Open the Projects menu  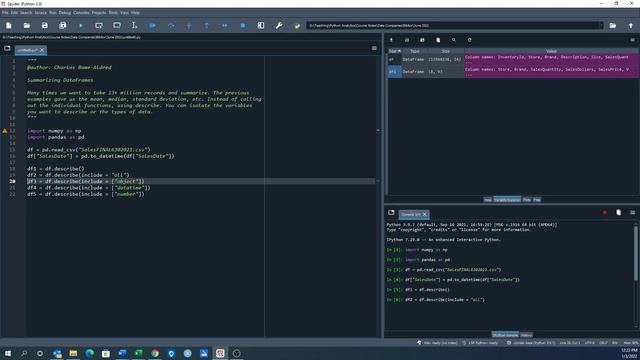99,13
